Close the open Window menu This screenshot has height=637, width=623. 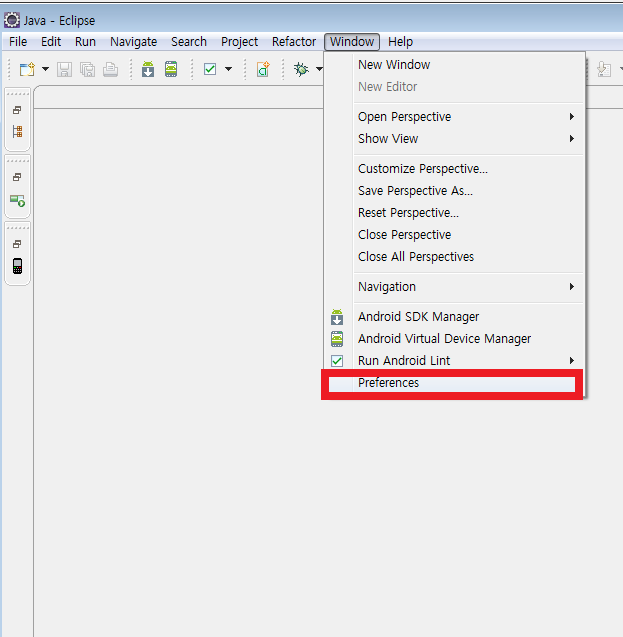point(352,42)
